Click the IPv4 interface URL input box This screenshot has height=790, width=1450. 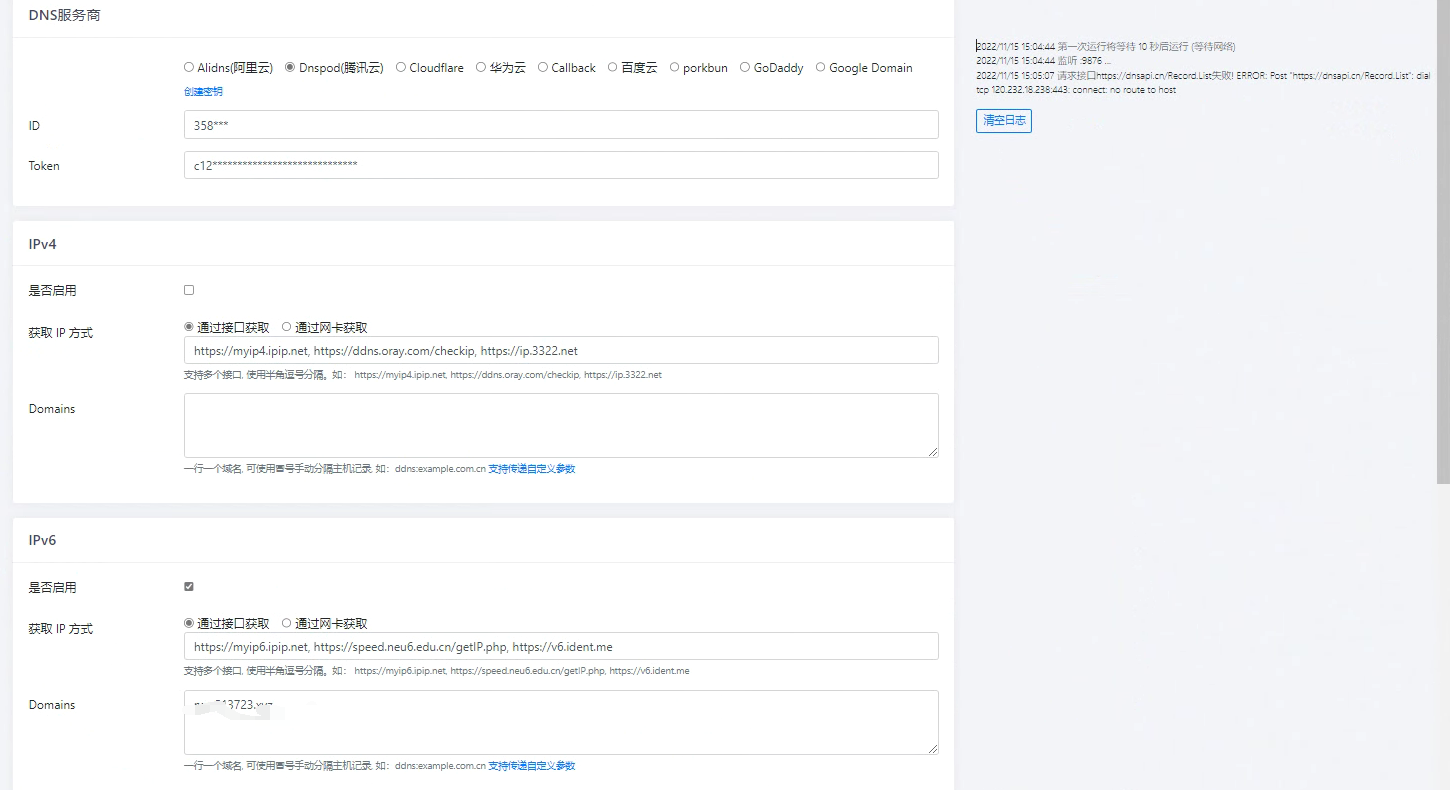click(x=560, y=350)
